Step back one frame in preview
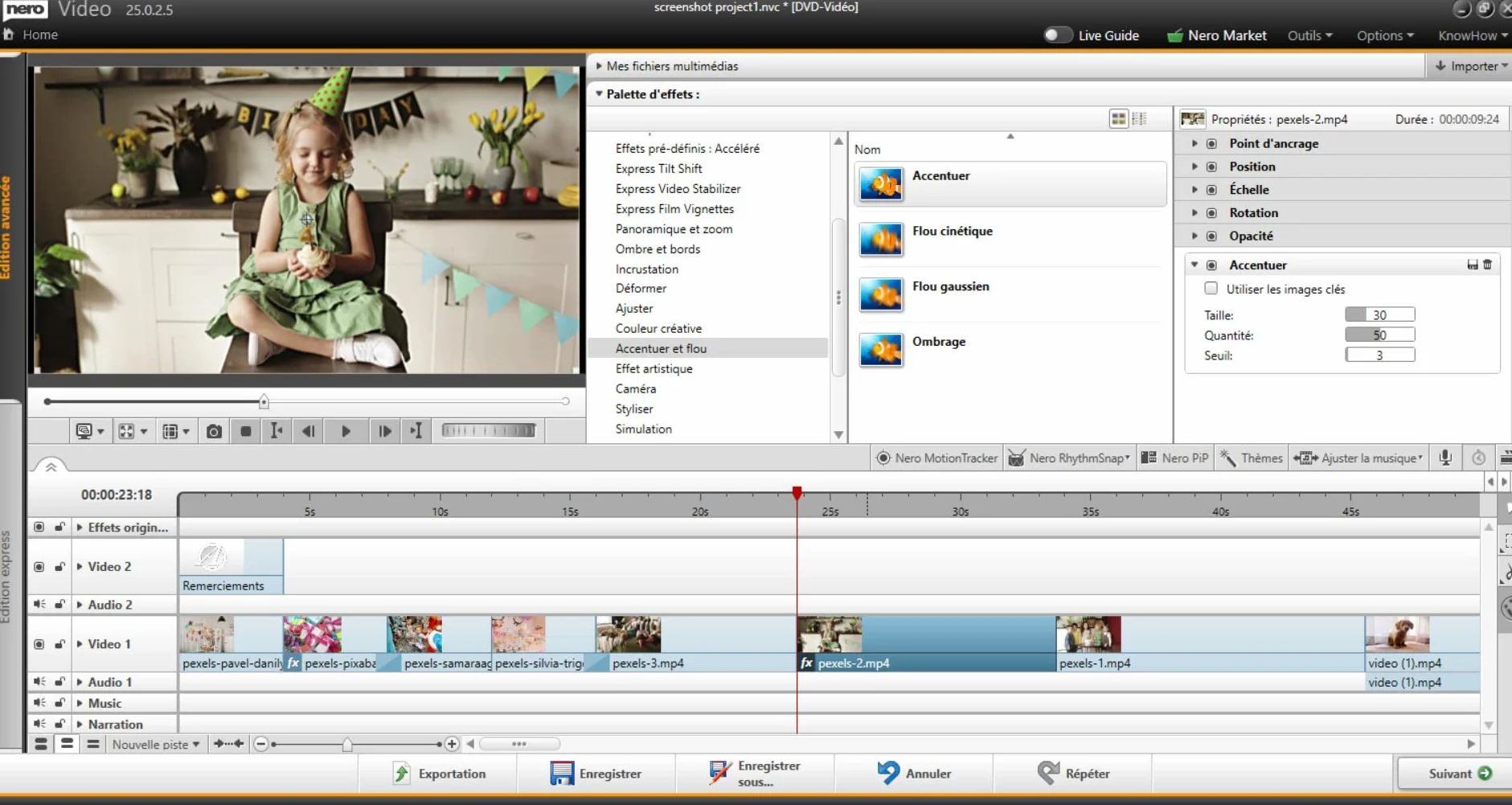This screenshot has width=1512, height=805. pyautogui.click(x=308, y=431)
